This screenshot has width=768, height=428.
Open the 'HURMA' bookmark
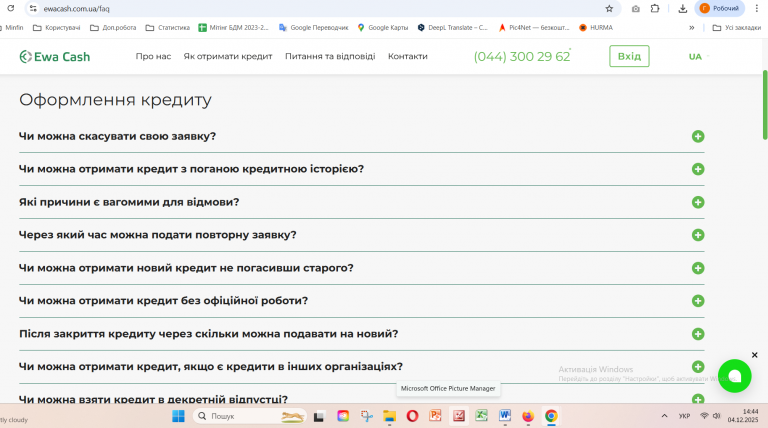pyautogui.click(x=596, y=28)
